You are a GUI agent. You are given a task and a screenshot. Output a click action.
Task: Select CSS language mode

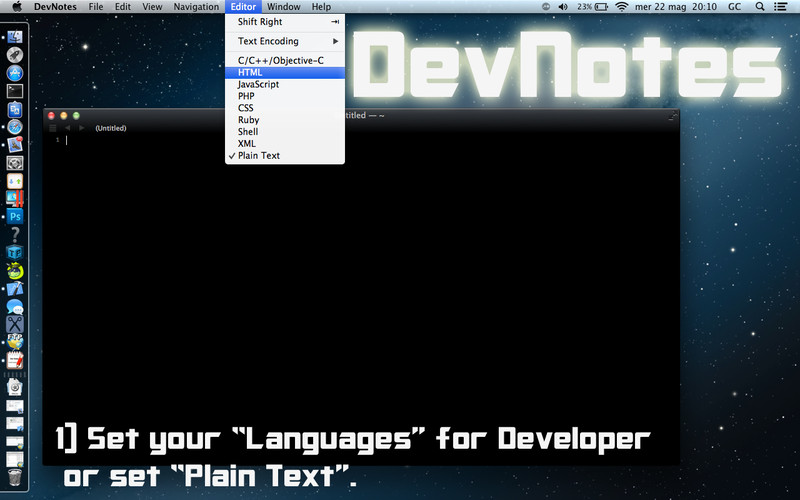(x=285, y=108)
